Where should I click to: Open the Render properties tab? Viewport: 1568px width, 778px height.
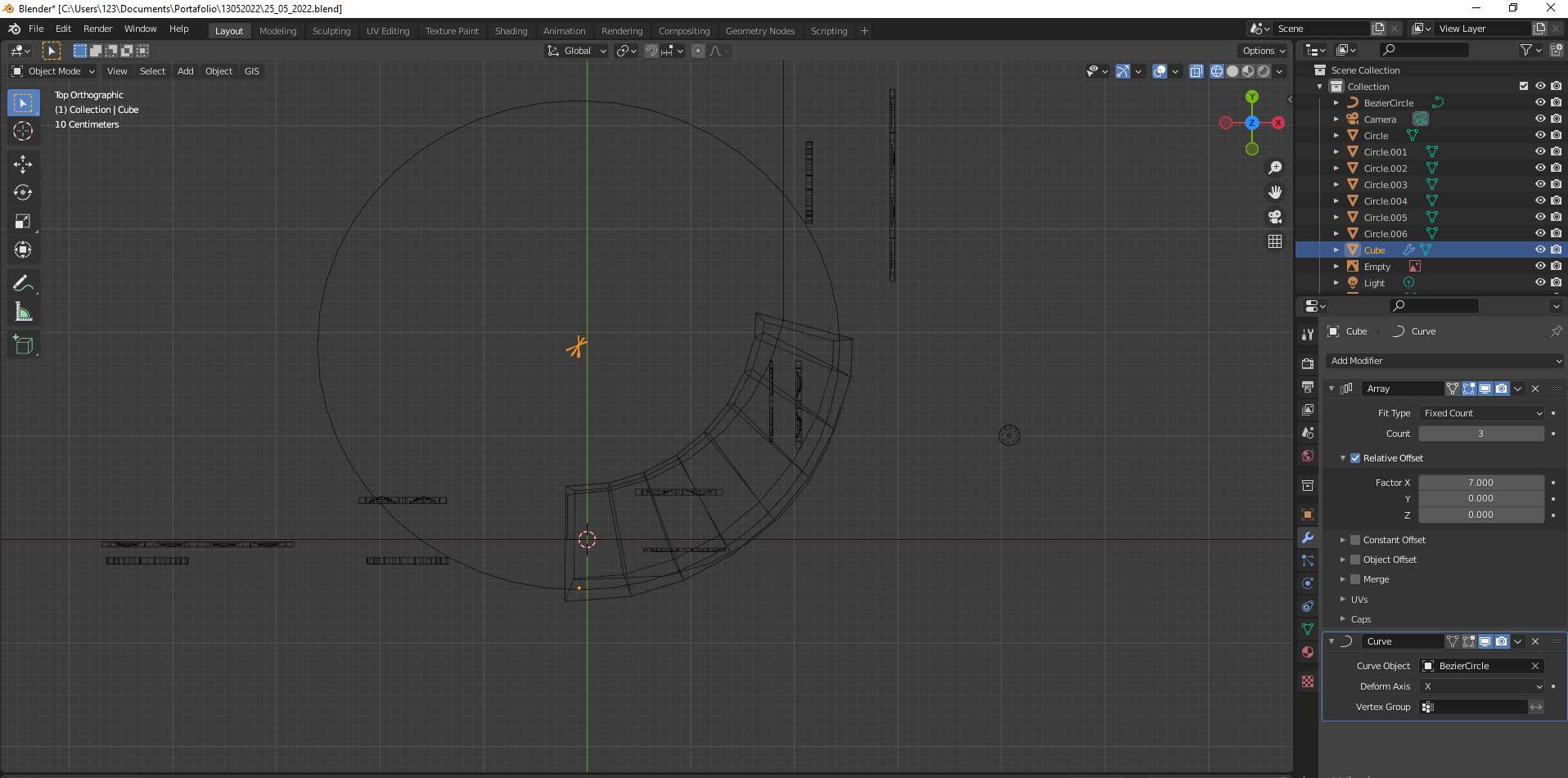1308,363
